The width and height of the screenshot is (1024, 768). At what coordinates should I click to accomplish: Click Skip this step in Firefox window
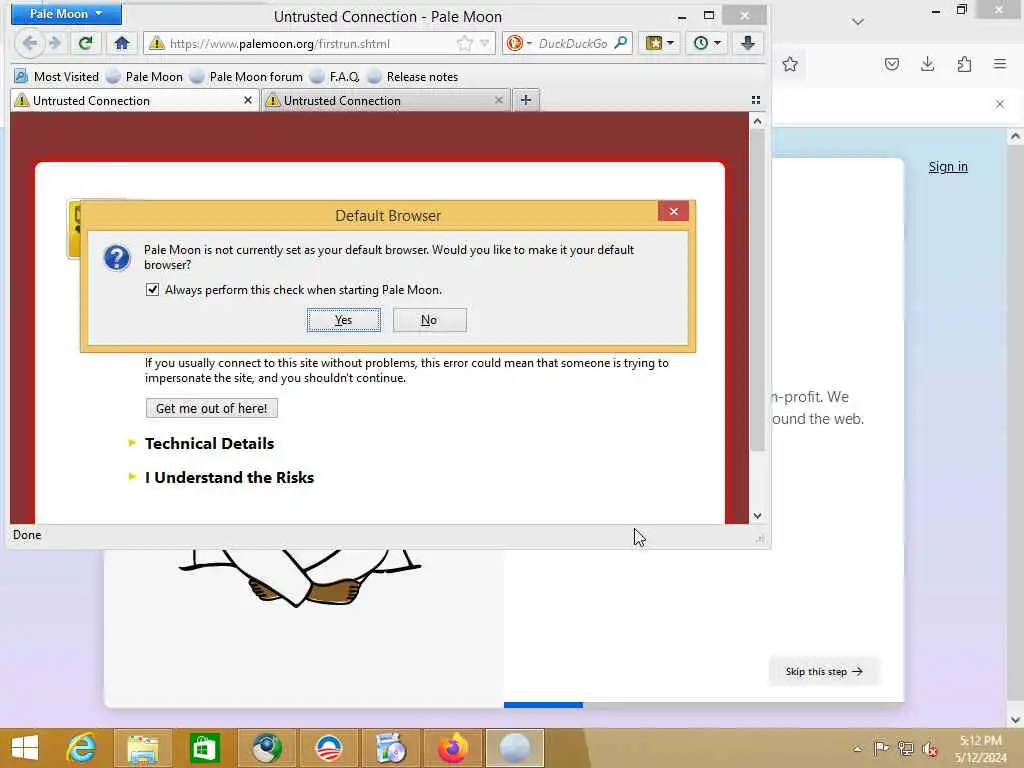[824, 671]
